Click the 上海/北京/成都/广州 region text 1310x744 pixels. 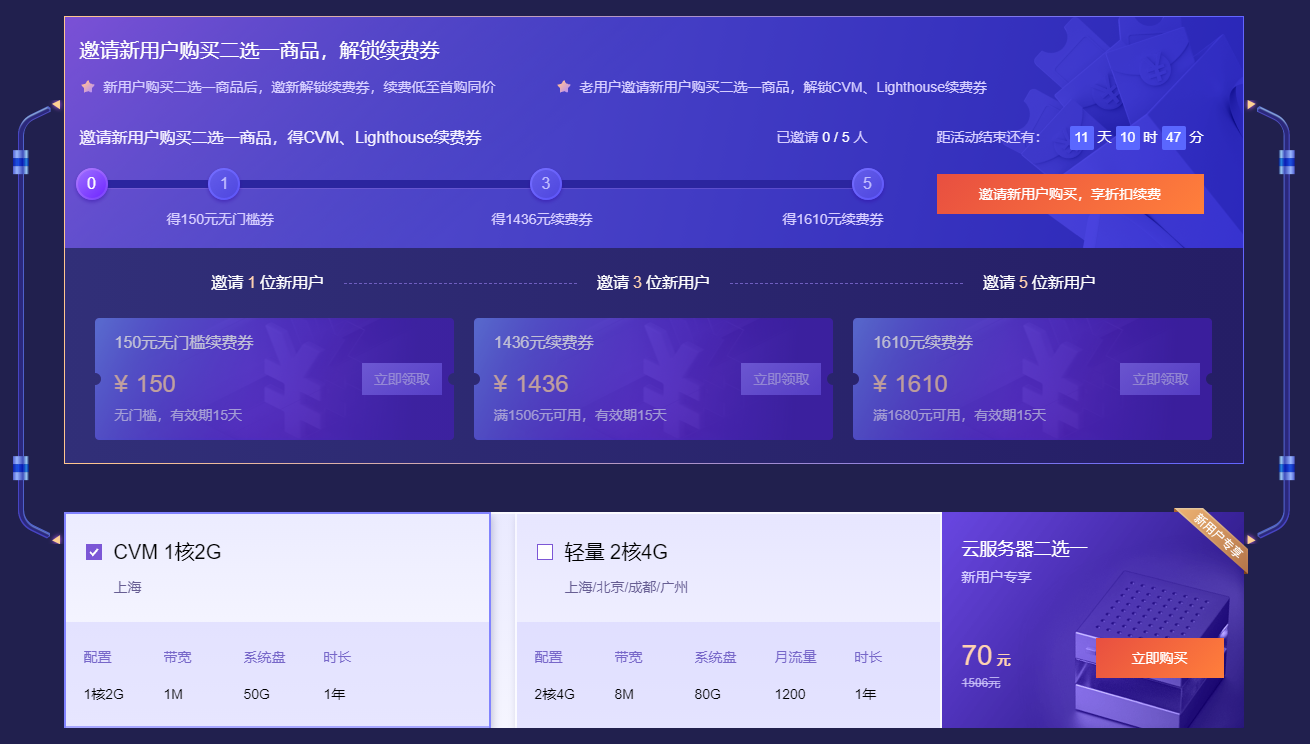(626, 587)
